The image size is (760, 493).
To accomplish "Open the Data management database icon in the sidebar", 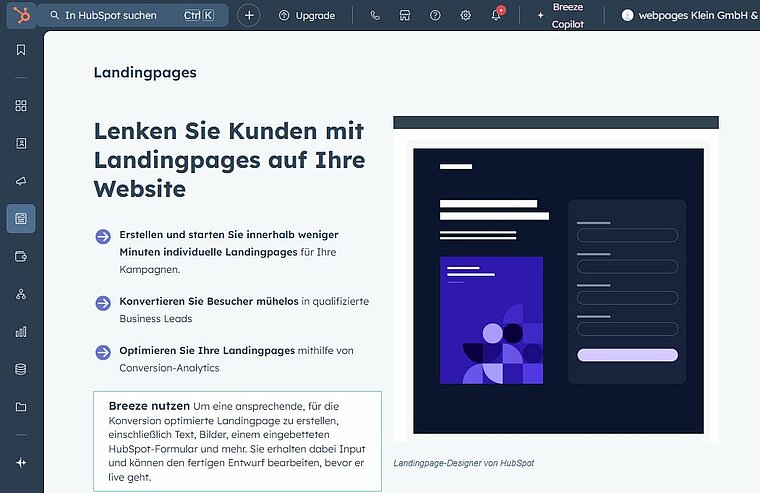I will (x=21, y=369).
